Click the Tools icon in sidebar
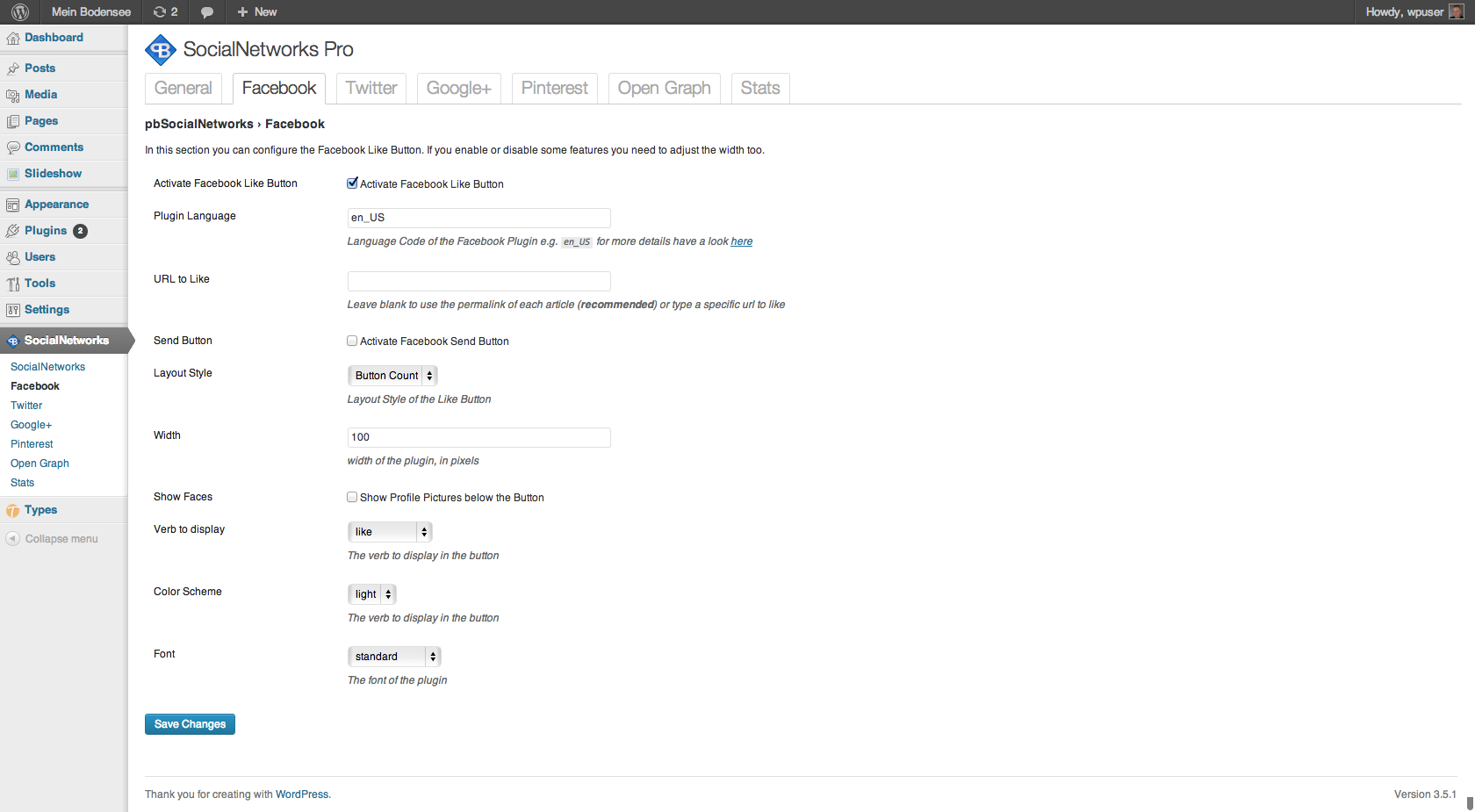 coord(13,284)
